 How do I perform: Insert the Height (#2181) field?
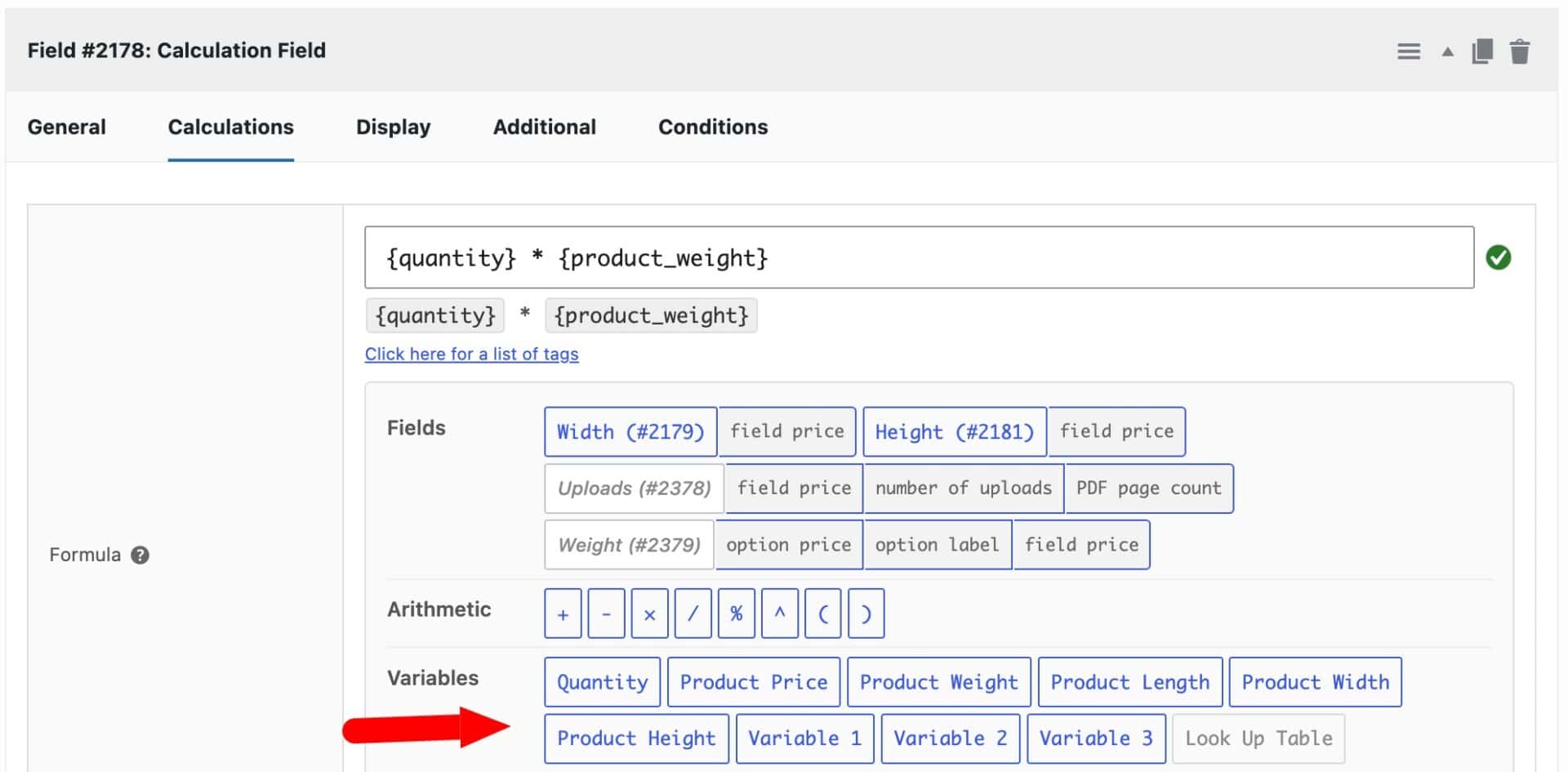click(955, 431)
